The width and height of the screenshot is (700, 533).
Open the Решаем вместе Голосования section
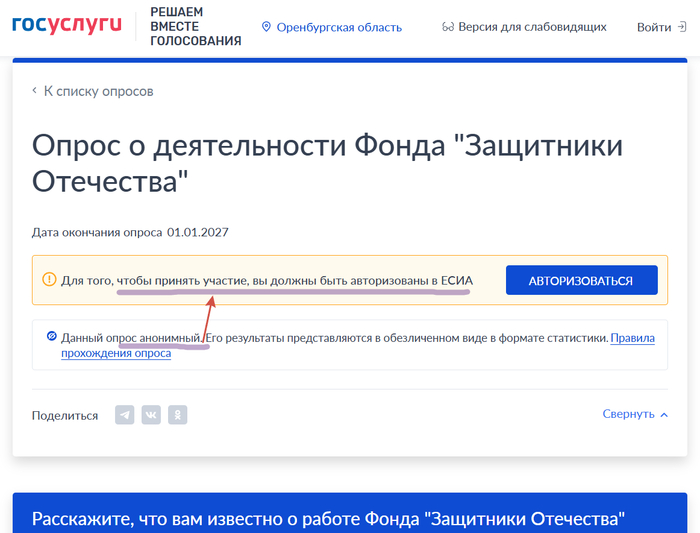(x=196, y=26)
